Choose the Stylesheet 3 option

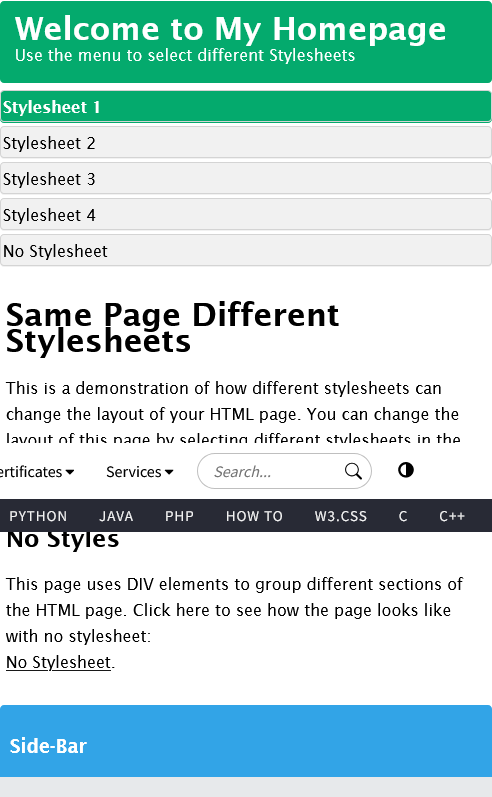tap(246, 179)
